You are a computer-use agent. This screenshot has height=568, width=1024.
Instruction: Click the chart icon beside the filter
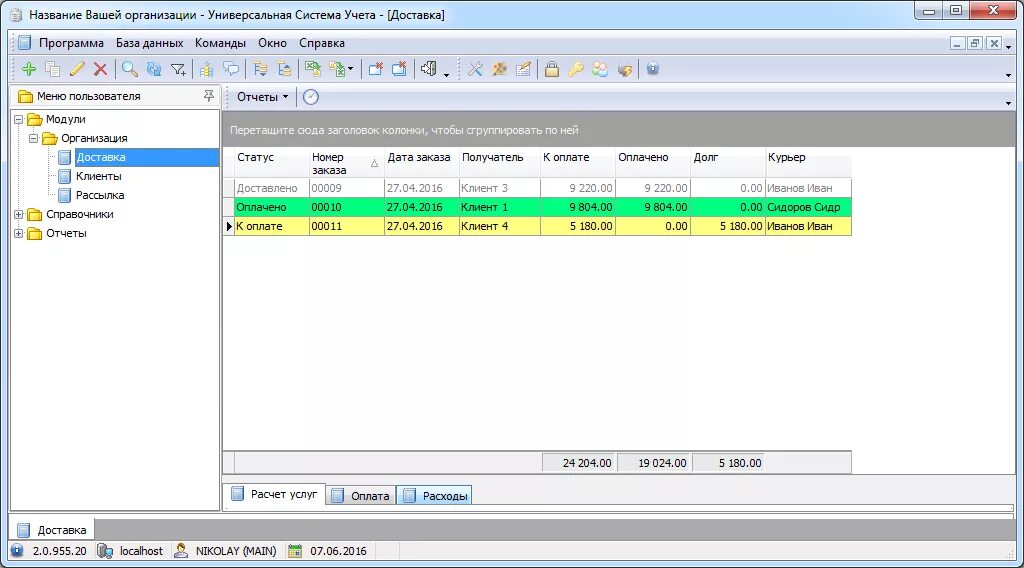pos(207,69)
